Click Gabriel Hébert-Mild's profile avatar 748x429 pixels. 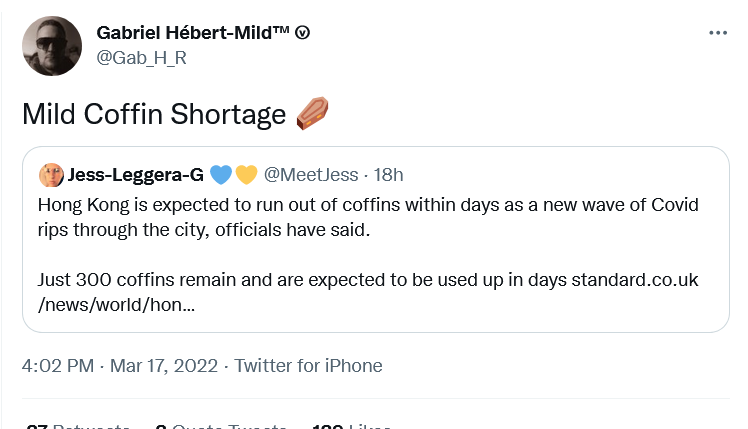(x=52, y=46)
